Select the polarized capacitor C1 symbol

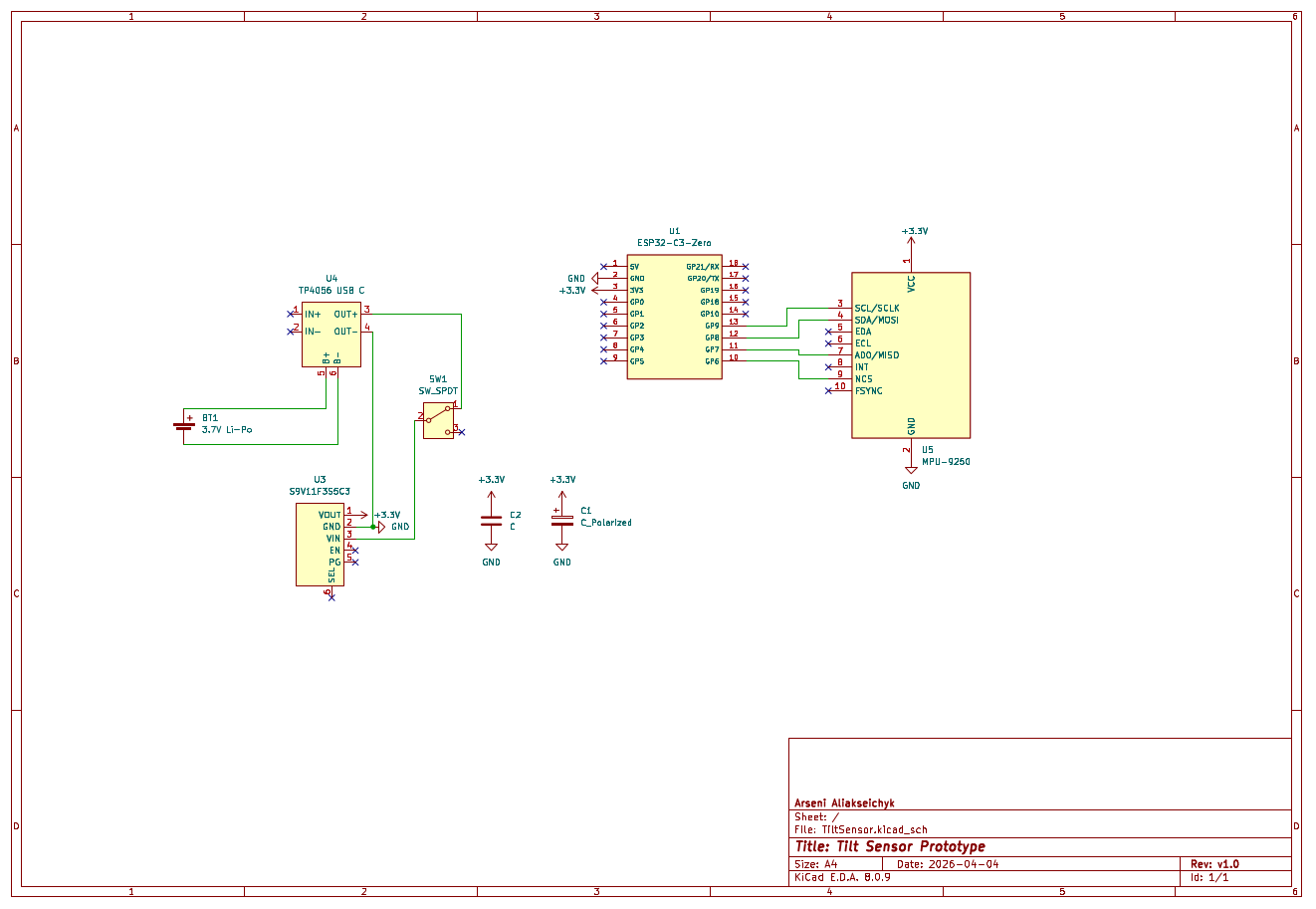[560, 520]
